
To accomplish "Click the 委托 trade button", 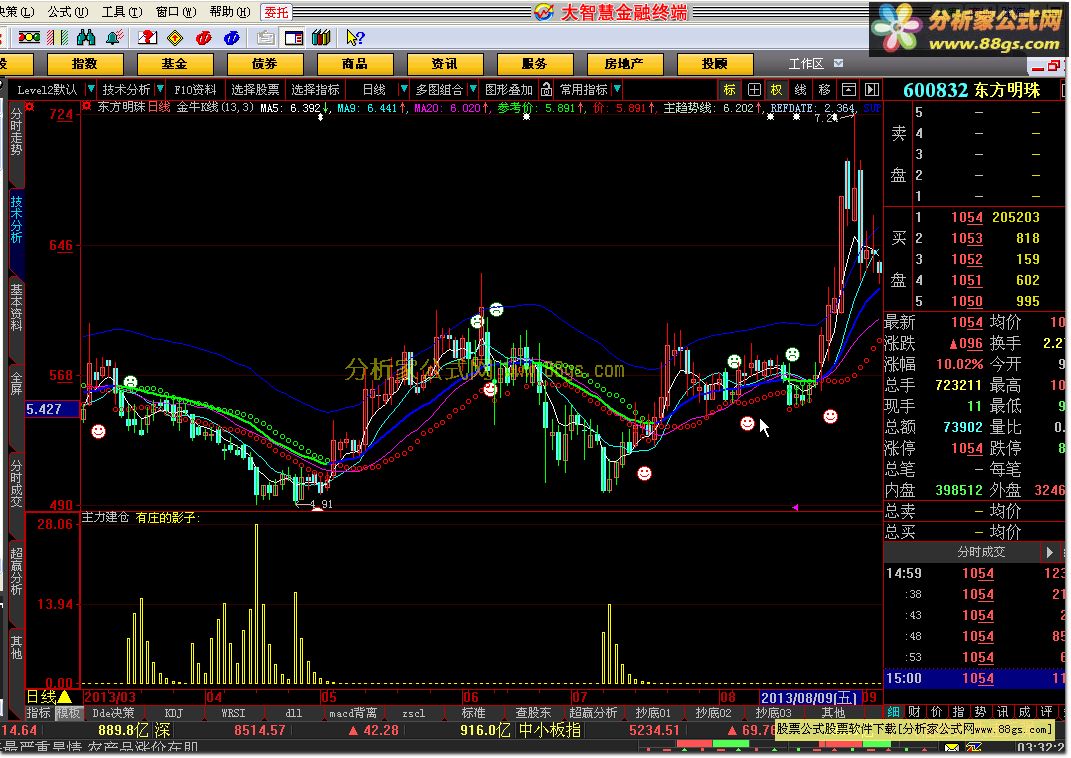I will point(277,12).
